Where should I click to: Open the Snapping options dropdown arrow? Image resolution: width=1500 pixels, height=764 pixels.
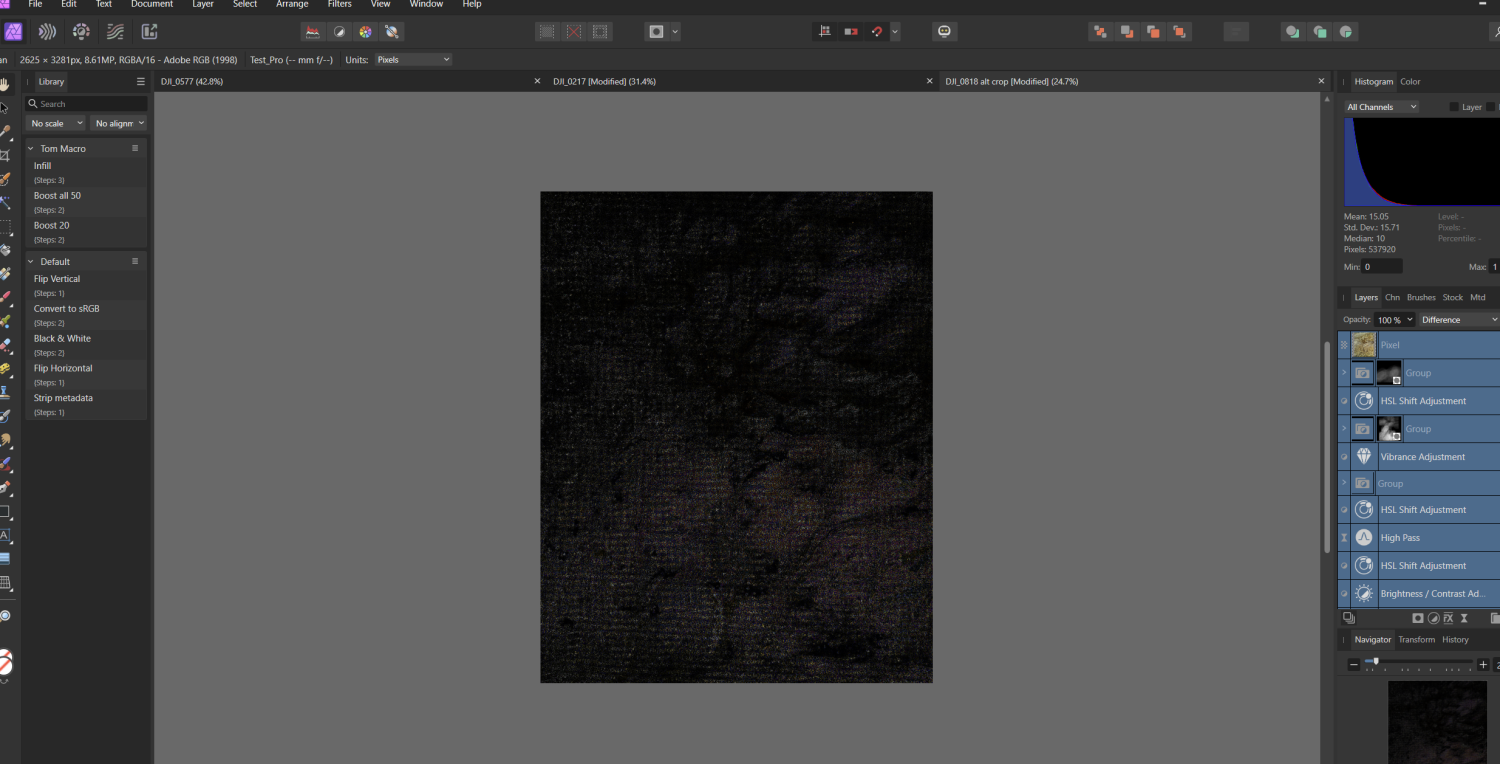pyautogui.click(x=895, y=32)
